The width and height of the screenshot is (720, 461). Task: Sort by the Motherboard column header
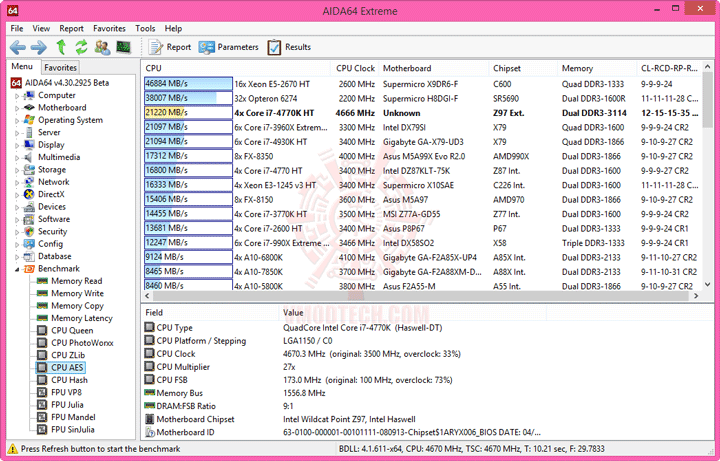coord(433,68)
